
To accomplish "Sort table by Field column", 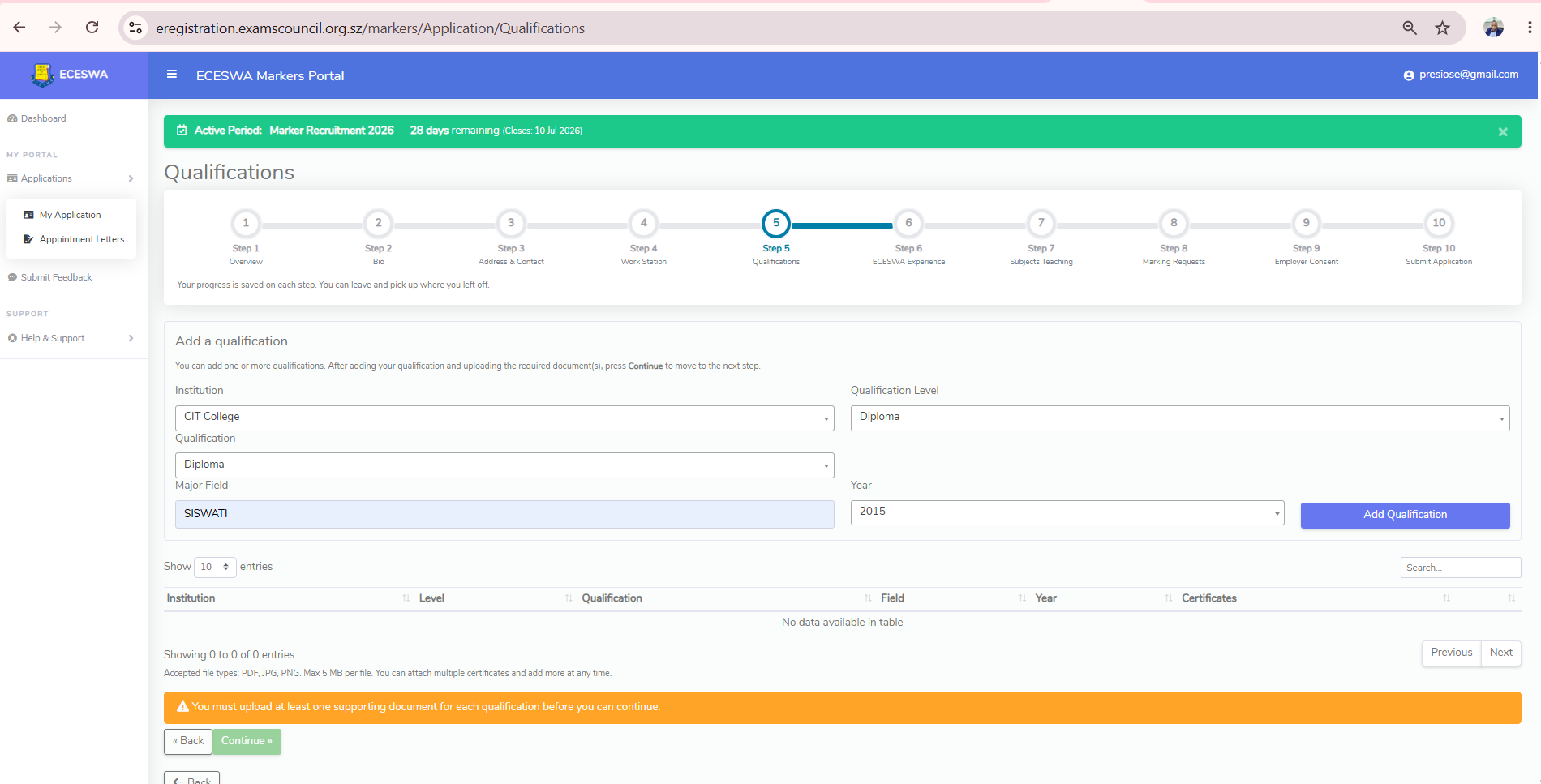I will (955, 598).
